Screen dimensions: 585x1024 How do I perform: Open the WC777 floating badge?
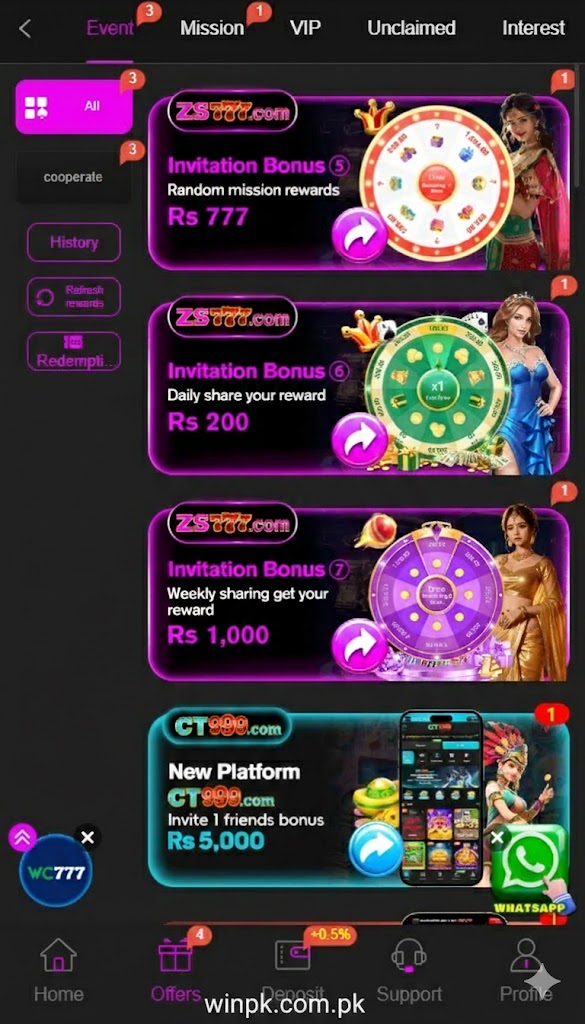click(56, 872)
